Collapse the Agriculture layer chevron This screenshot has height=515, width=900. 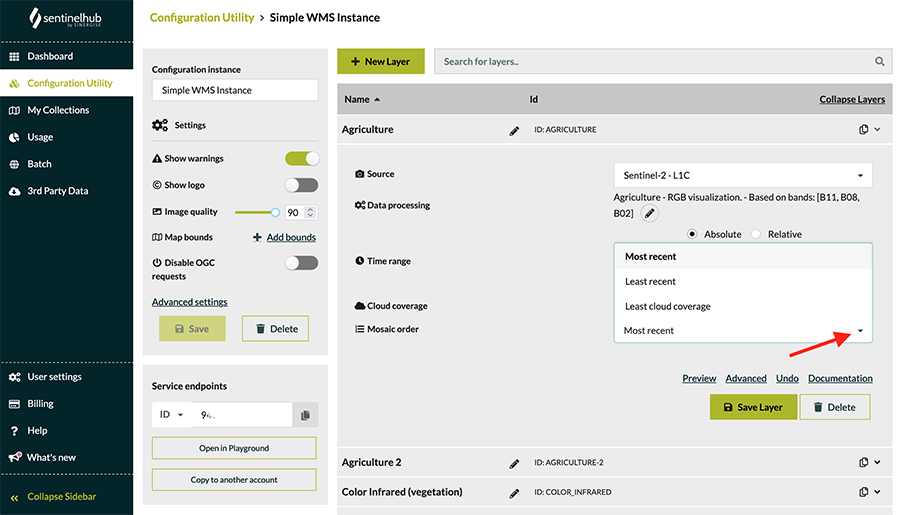coord(878,130)
